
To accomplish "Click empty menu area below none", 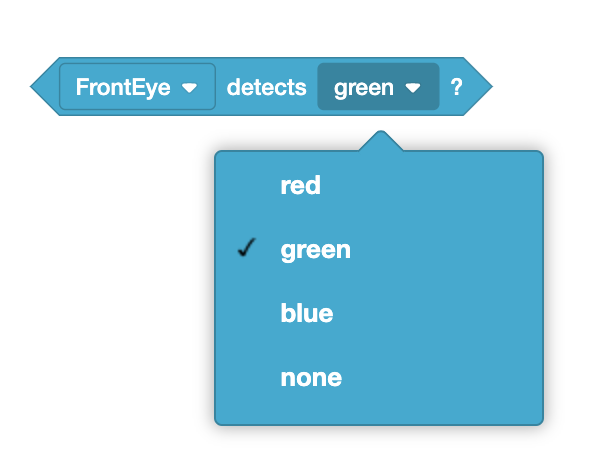I will coord(378,408).
